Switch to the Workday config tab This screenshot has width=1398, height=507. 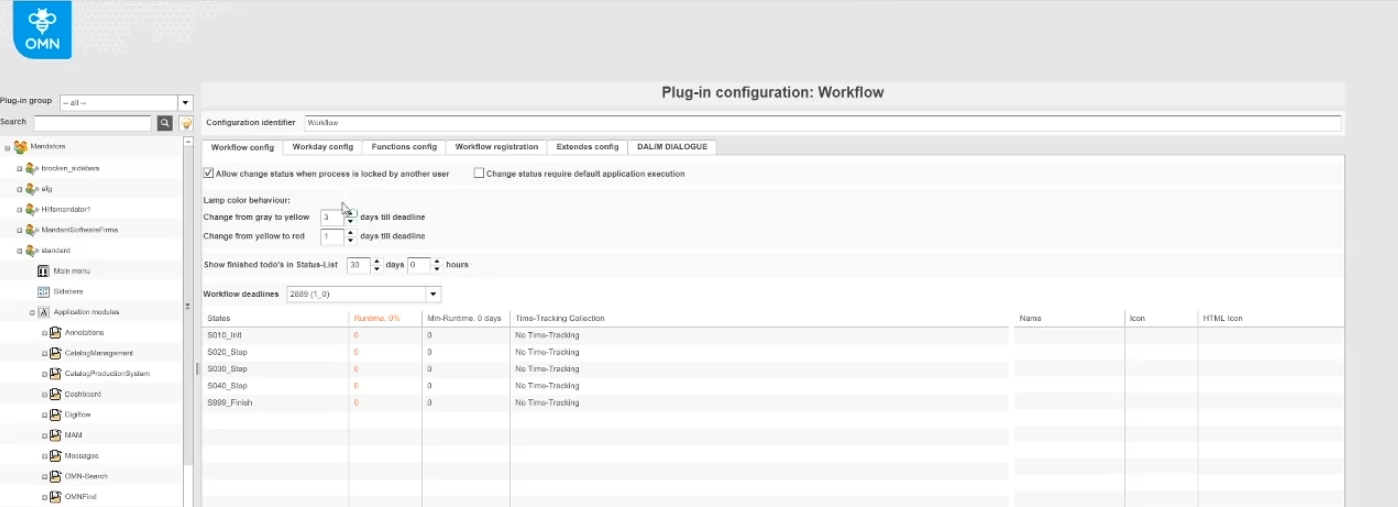click(x=323, y=147)
